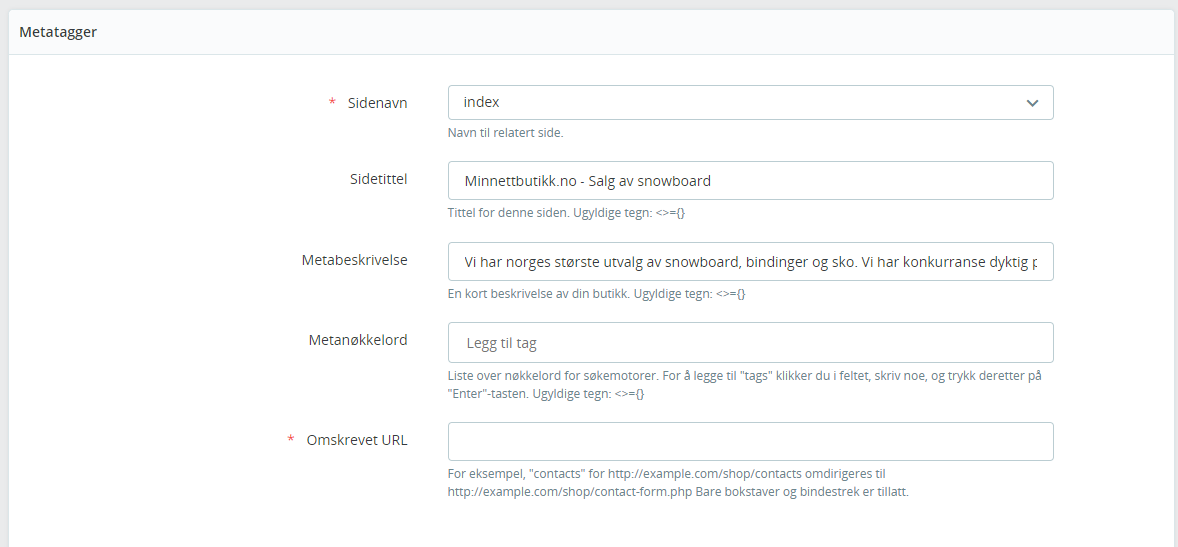The image size is (1178, 547).
Task: Click the Omskrevet URL field label
Action: point(357,440)
